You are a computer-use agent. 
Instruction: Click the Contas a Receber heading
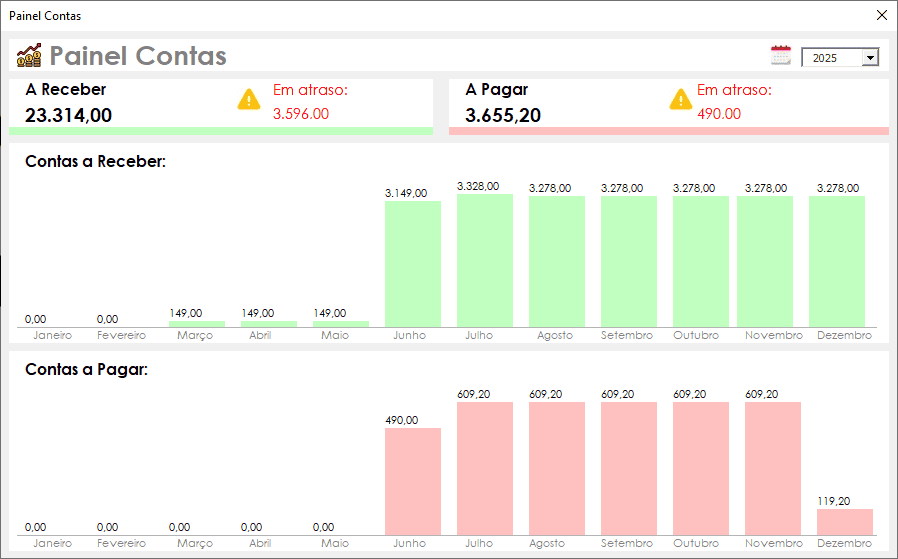pyautogui.click(x=95, y=162)
